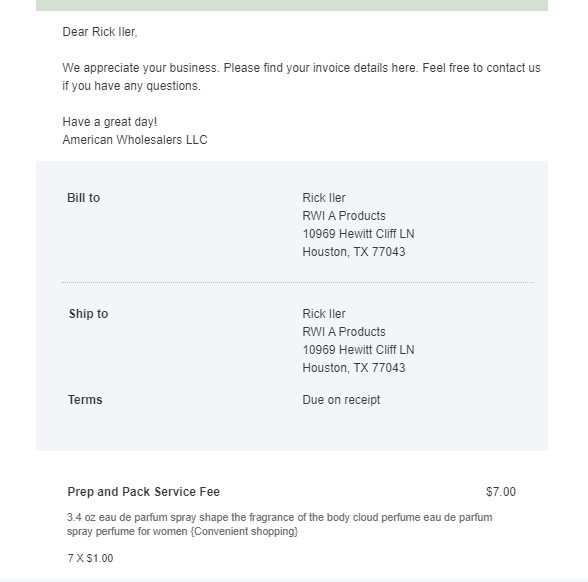Click shipping street 10969 Hewitt Cliff LN
Screen dimensions: 588x582
click(358, 350)
